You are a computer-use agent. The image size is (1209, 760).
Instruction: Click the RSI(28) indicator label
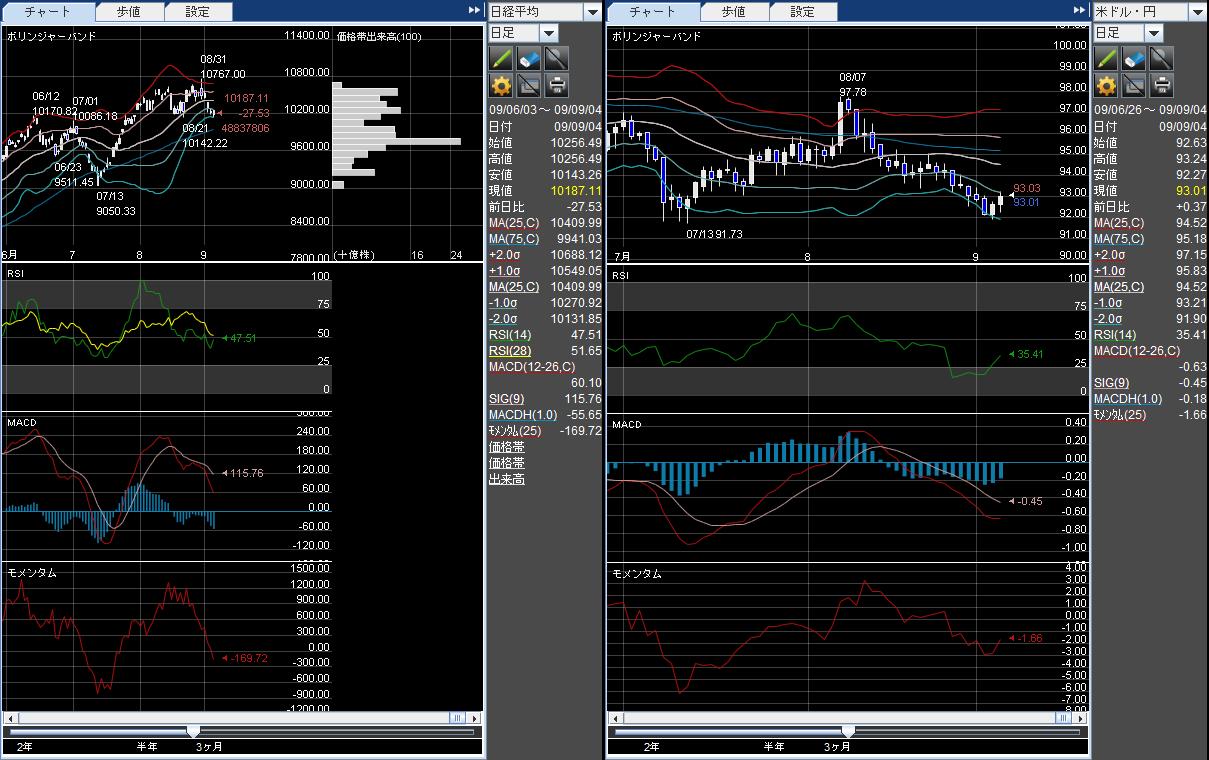tap(510, 351)
